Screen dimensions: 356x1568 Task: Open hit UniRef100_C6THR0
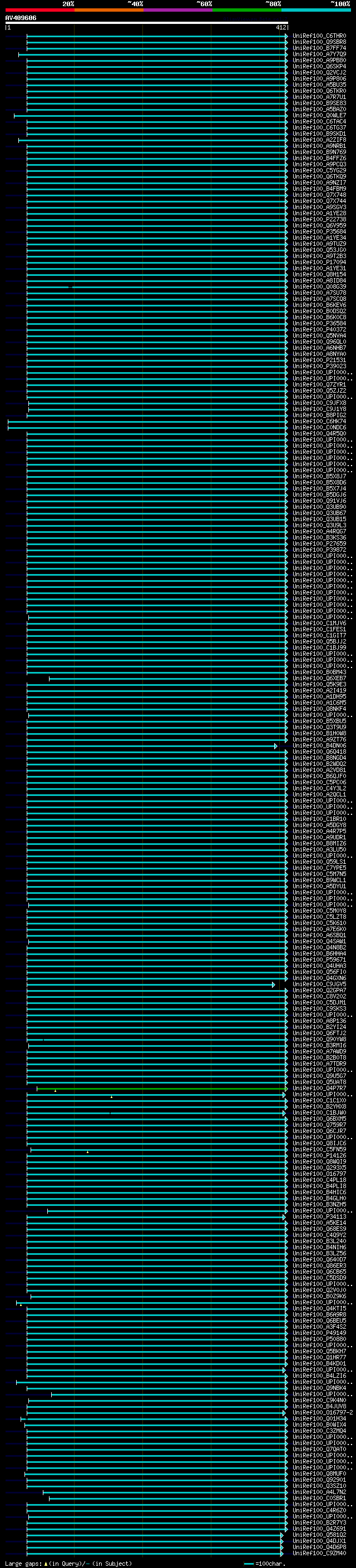pos(319,36)
